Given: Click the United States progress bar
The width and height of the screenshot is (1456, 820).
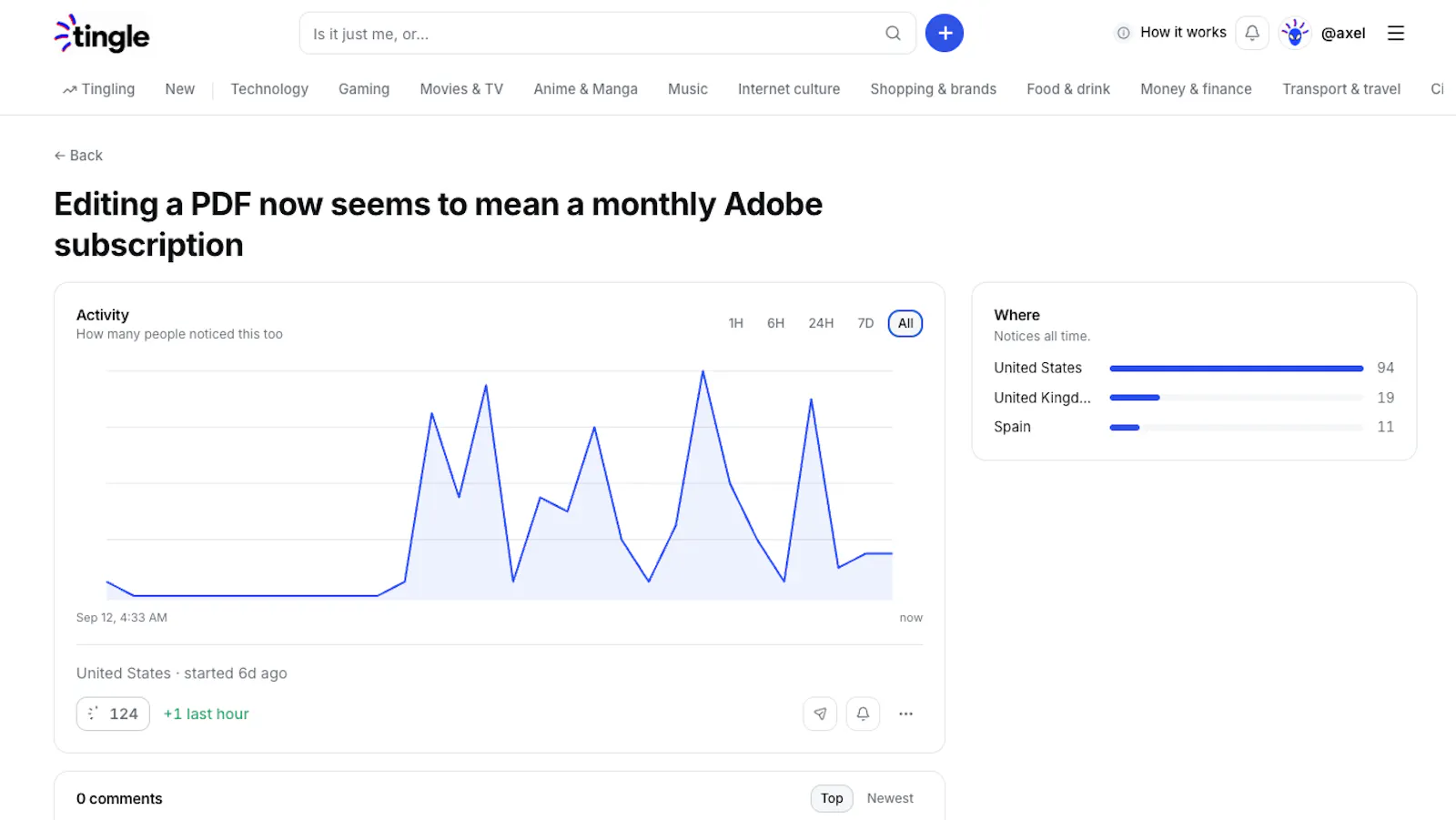Looking at the screenshot, I should coord(1236,369).
